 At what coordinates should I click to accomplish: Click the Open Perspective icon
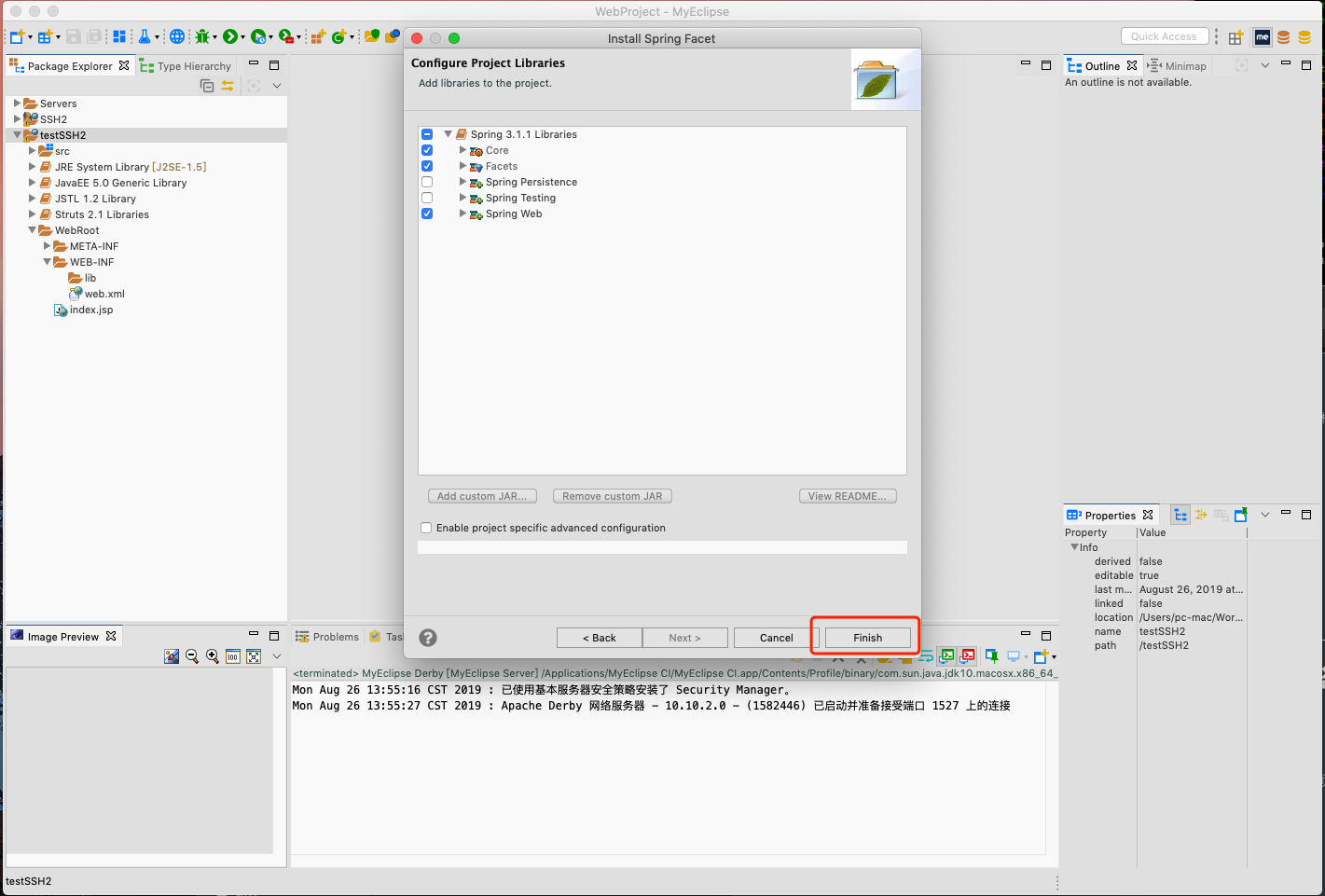(x=1235, y=37)
